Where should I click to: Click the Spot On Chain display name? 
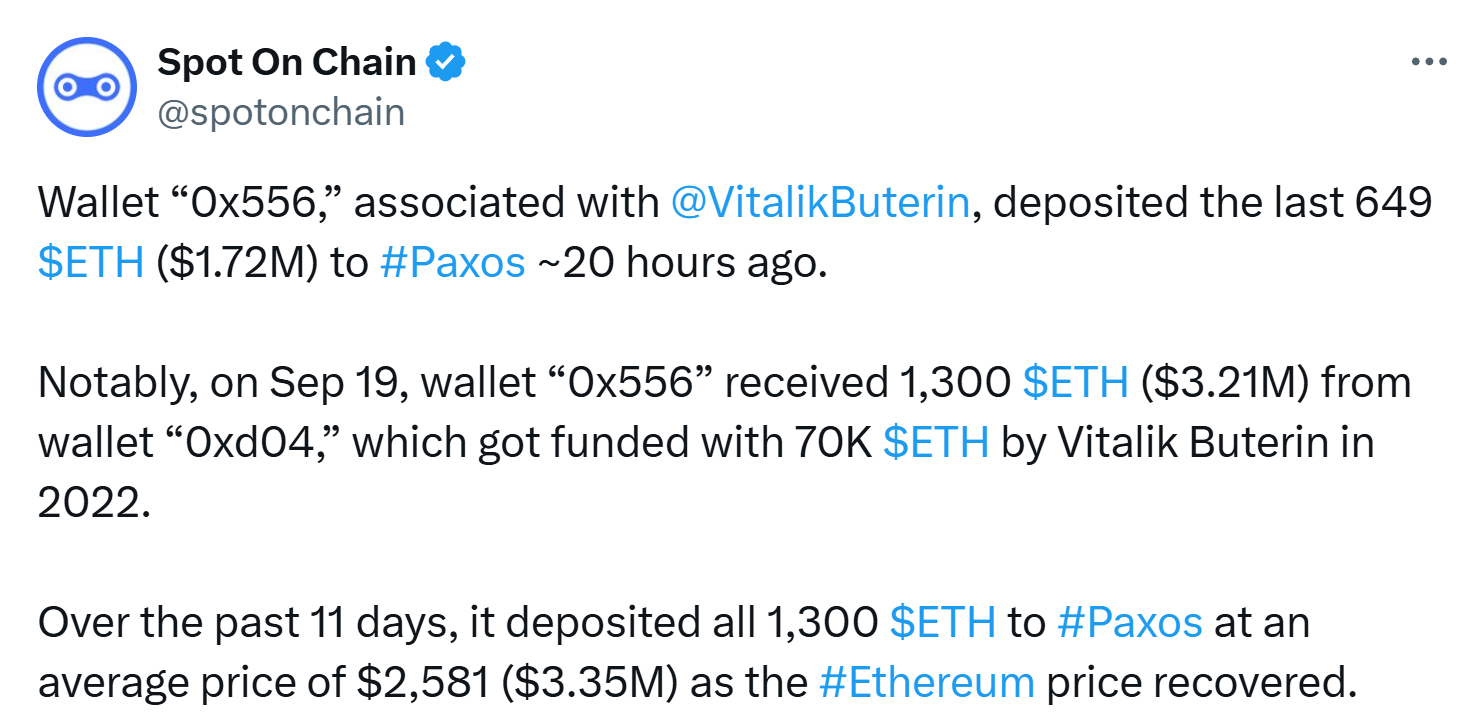(286, 62)
